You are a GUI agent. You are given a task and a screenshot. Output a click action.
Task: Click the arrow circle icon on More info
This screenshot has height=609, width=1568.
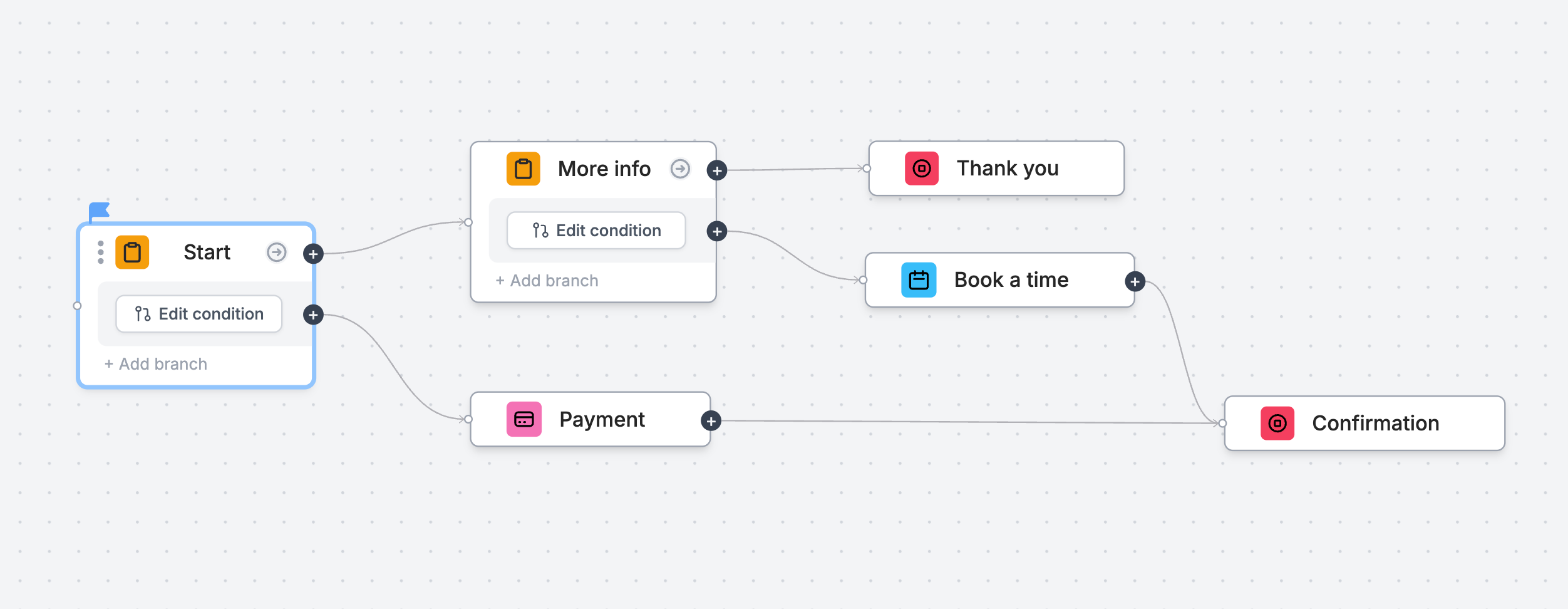[680, 169]
